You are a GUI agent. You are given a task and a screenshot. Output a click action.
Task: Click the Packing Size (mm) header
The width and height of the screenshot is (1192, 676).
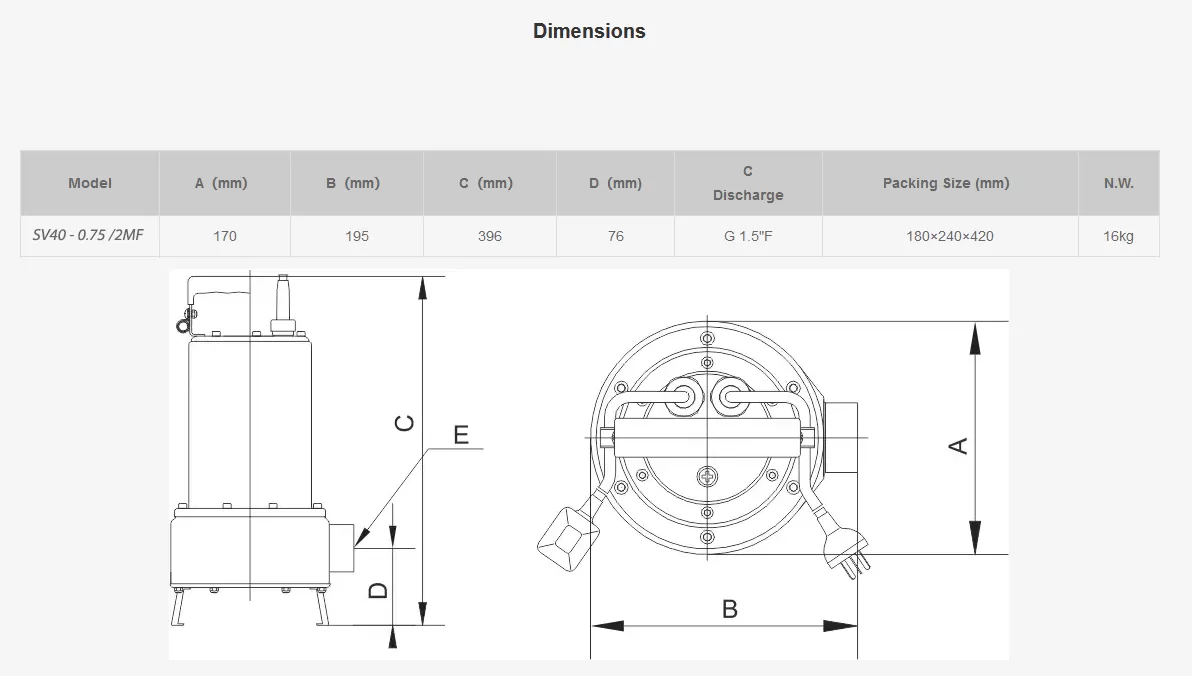pyautogui.click(x=946, y=183)
